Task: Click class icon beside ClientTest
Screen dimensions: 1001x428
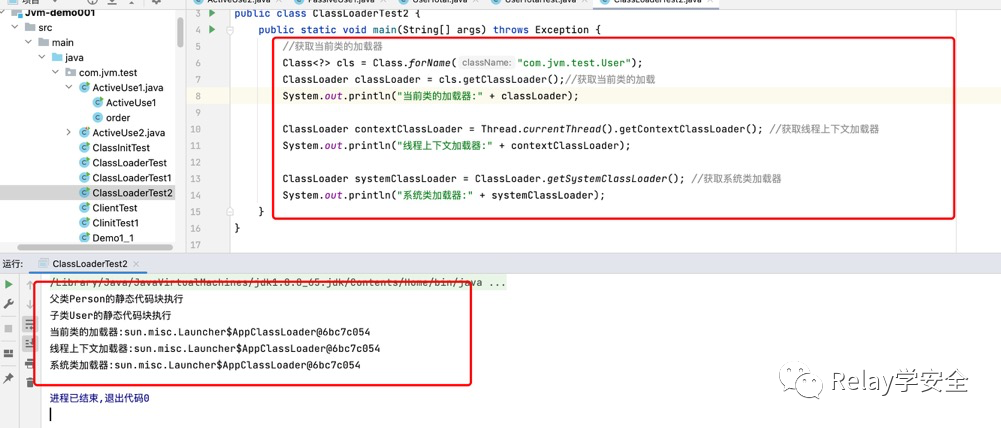Action: 84,208
